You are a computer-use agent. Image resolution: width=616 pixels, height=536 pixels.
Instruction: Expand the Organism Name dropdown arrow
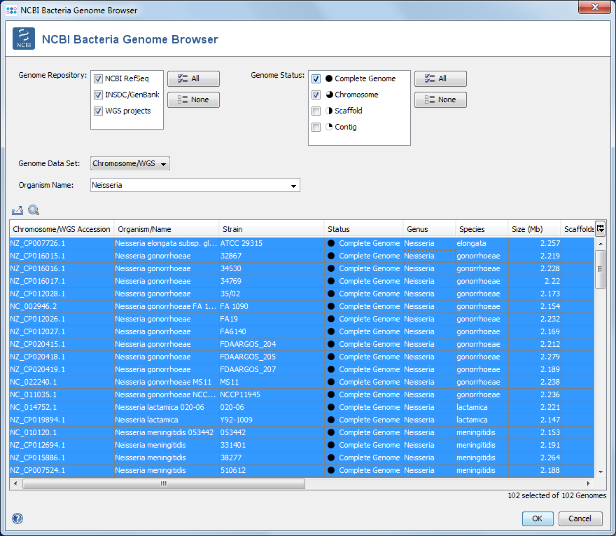[x=293, y=186]
